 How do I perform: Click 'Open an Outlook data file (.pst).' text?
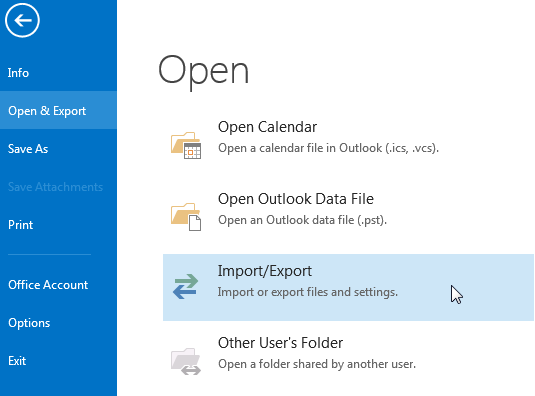click(302, 220)
